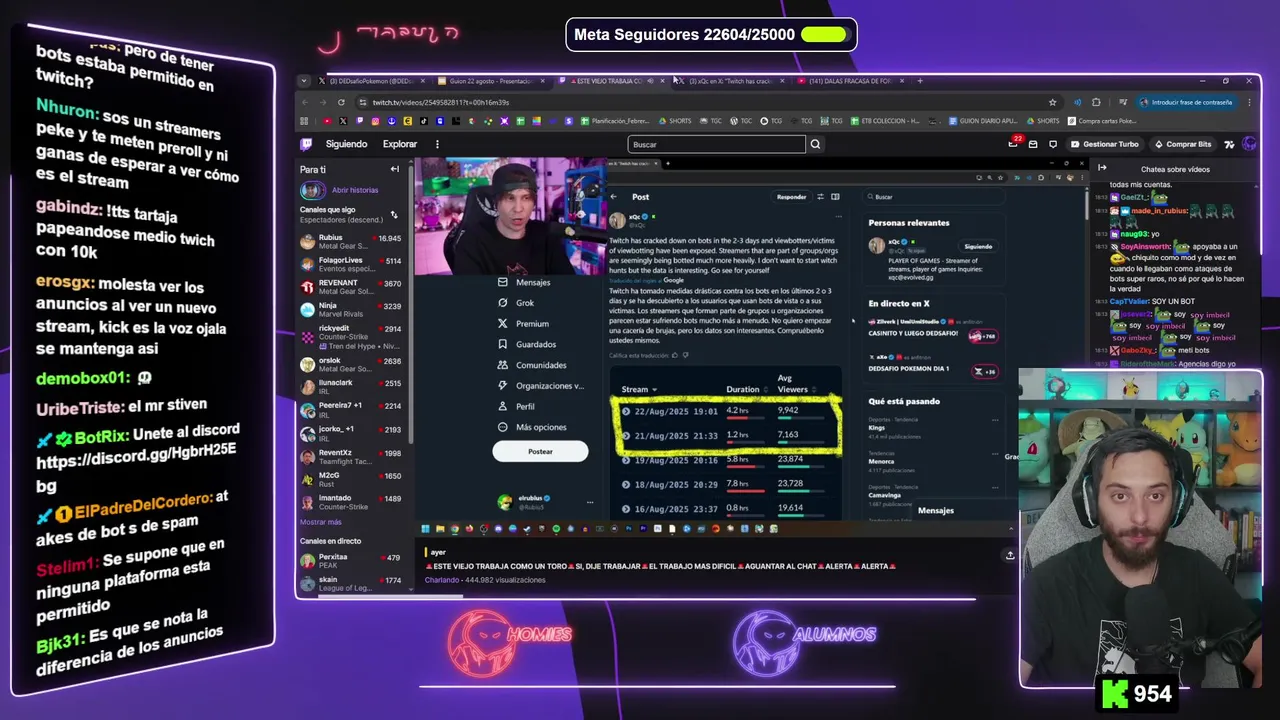The image size is (1280, 720).
Task: Open GUION DIARIO APU bookmark
Action: [982, 121]
